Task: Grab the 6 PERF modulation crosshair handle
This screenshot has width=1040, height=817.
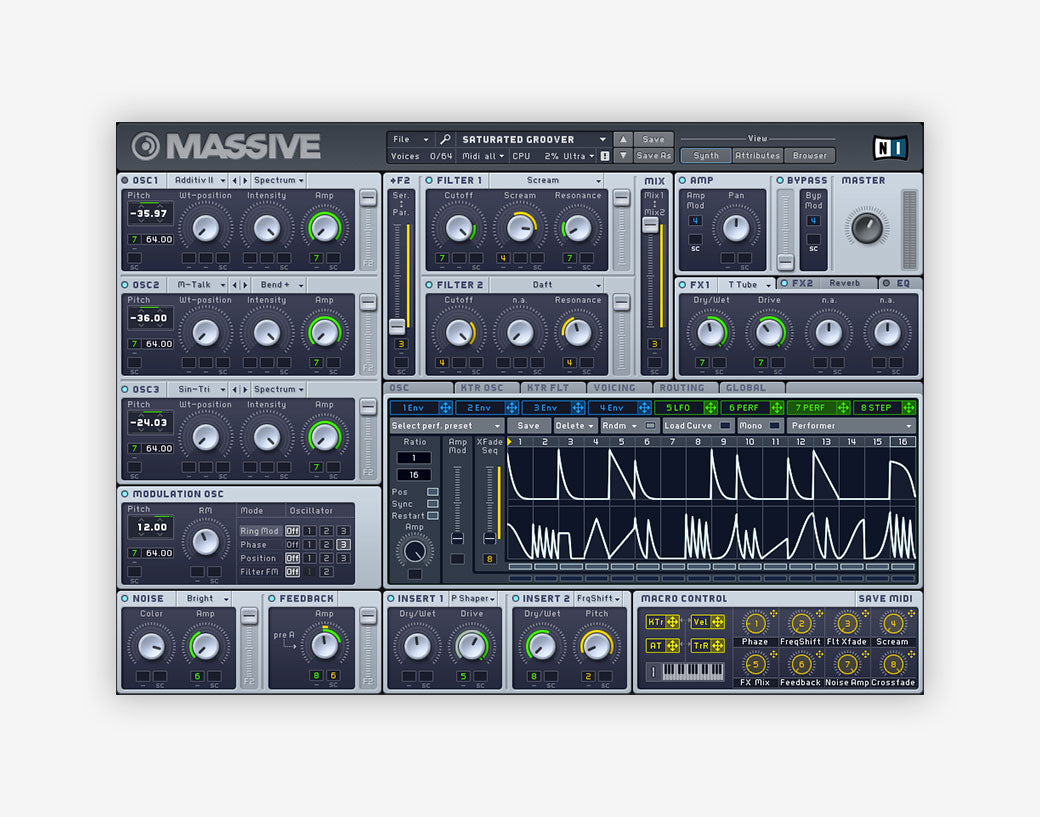Action: pyautogui.click(x=777, y=408)
